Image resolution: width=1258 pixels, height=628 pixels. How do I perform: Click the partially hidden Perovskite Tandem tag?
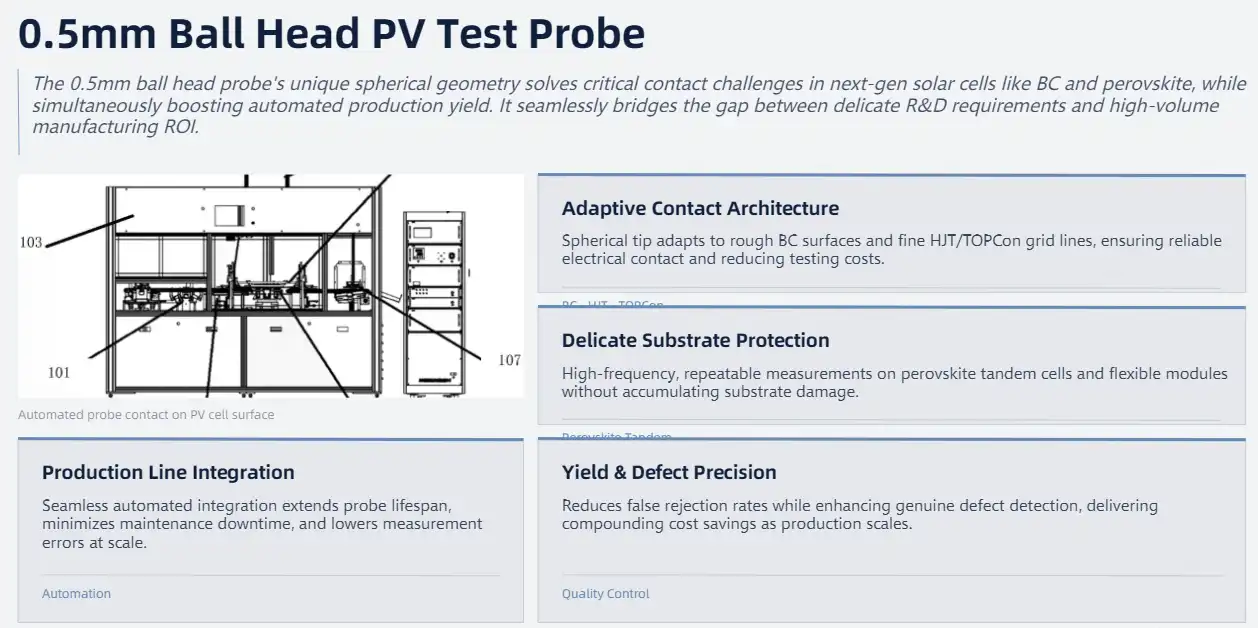point(617,437)
